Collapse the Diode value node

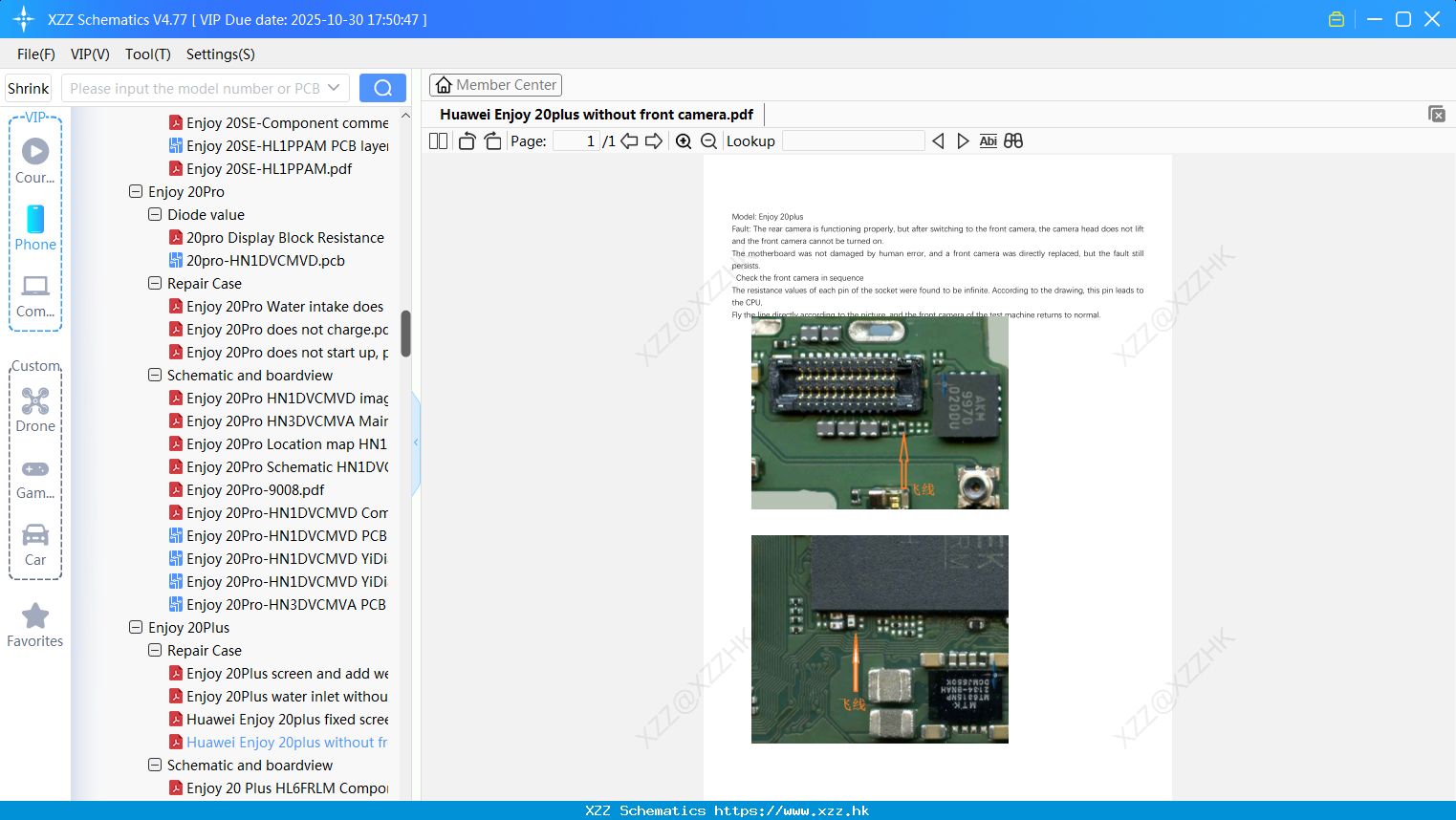point(155,214)
